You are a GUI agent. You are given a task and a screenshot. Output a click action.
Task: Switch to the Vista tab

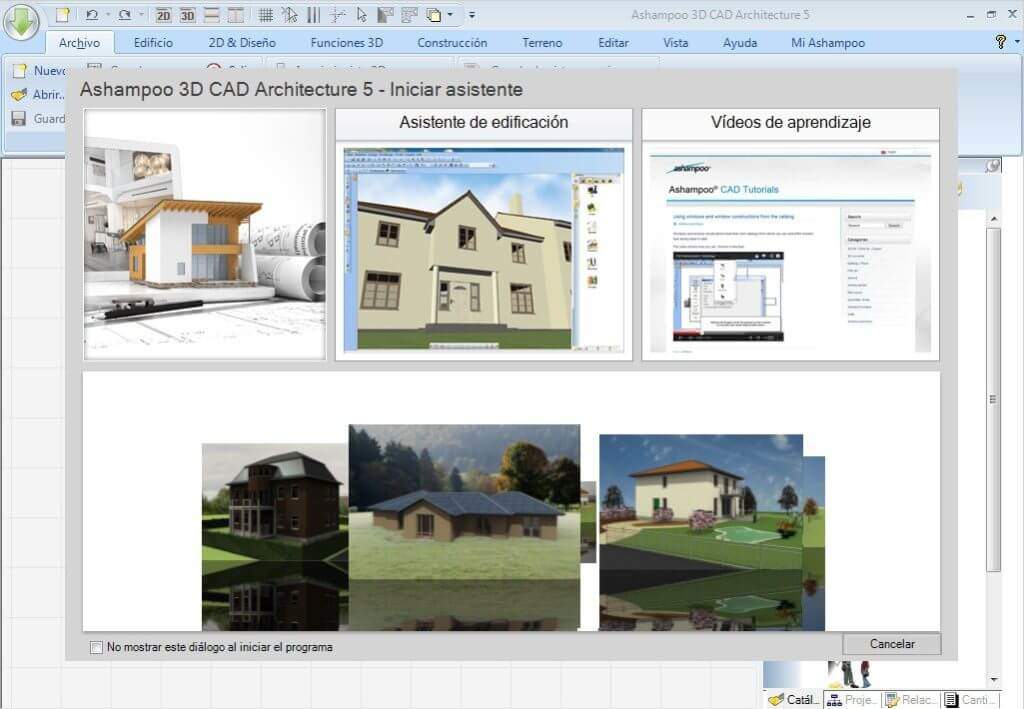pos(675,42)
